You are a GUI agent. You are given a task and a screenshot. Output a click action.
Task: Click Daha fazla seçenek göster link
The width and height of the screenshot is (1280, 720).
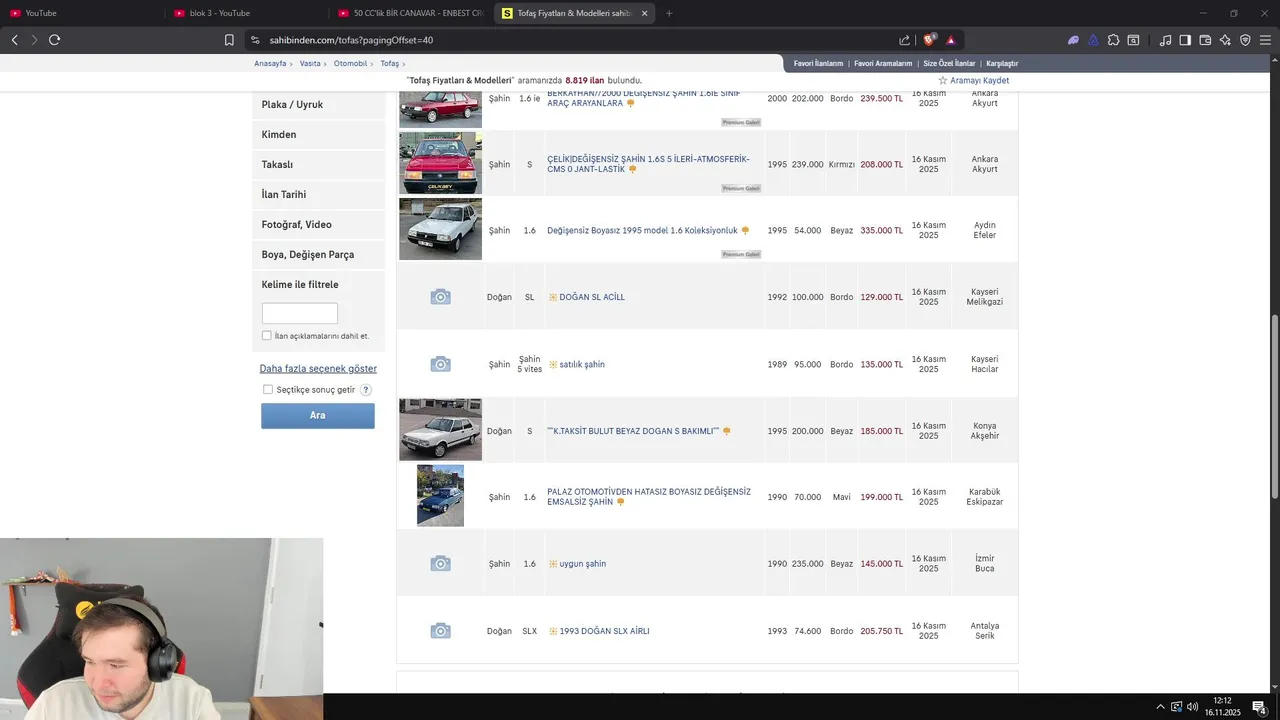coord(318,369)
